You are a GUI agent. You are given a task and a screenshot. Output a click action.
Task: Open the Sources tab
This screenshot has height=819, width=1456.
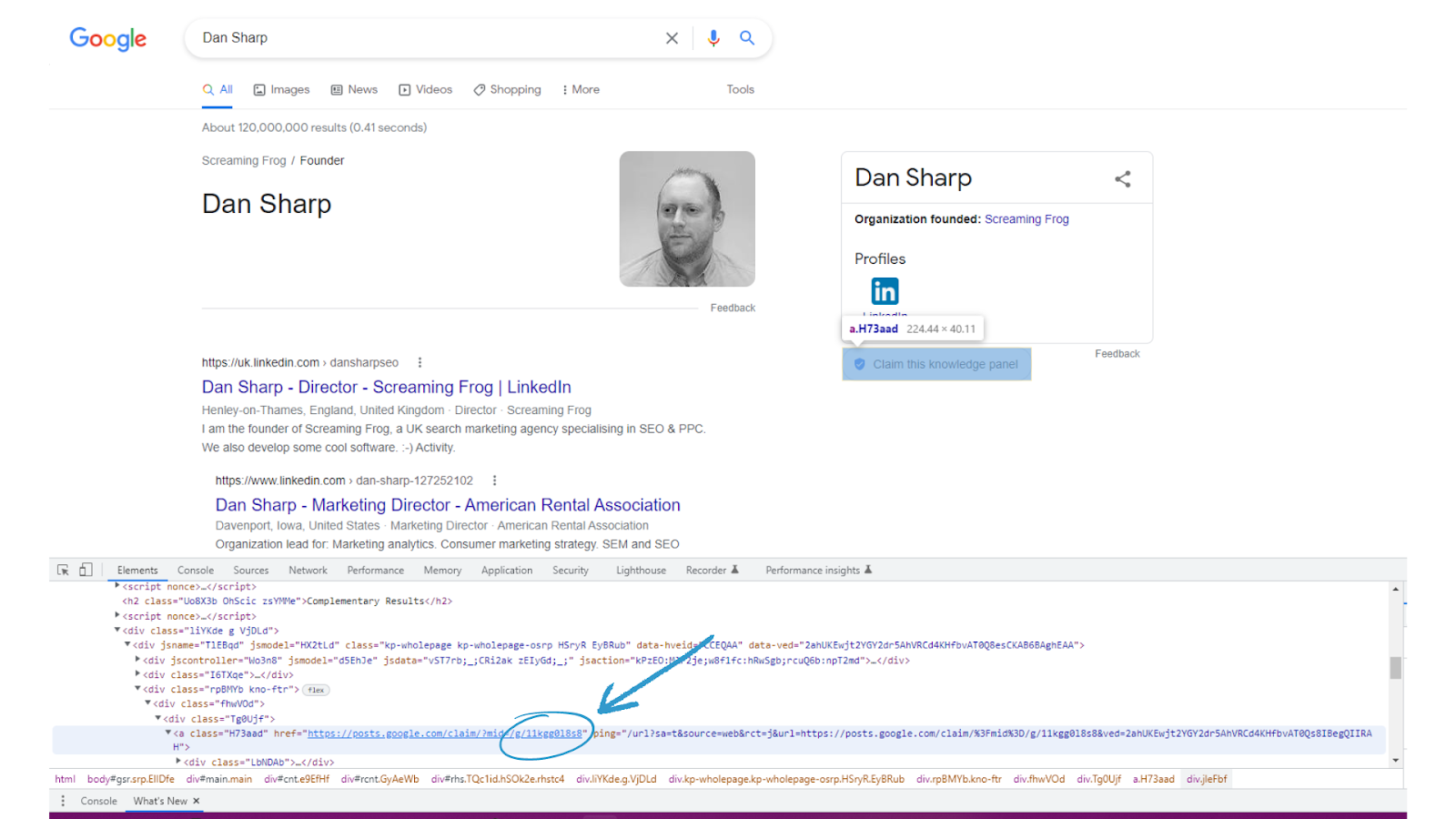coord(251,571)
